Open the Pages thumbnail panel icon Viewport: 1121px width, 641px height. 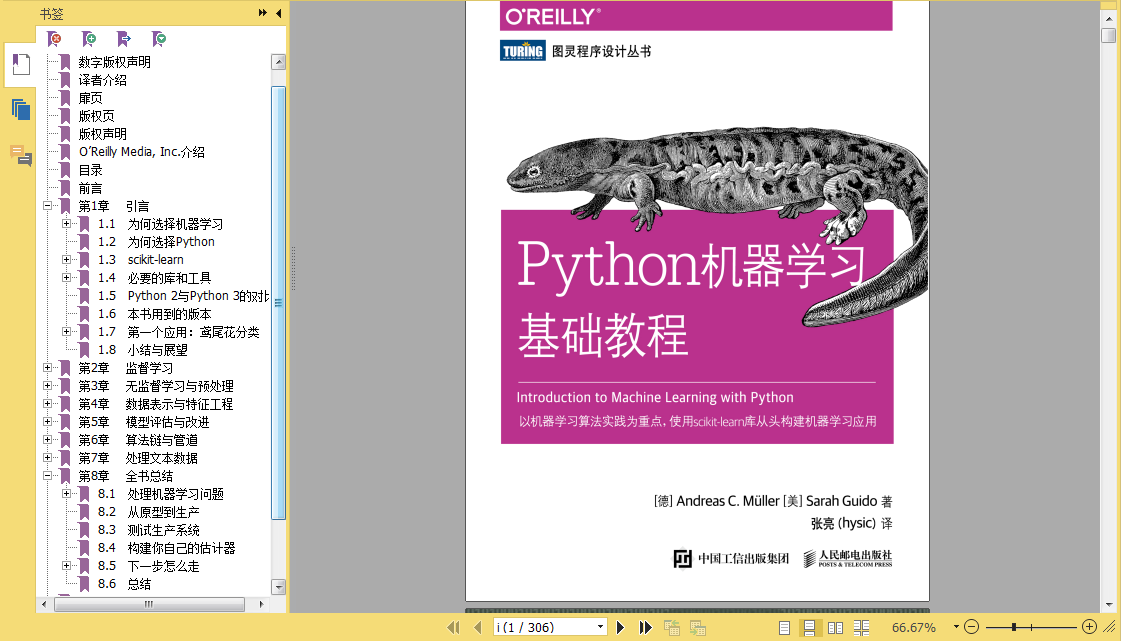tap(21, 109)
